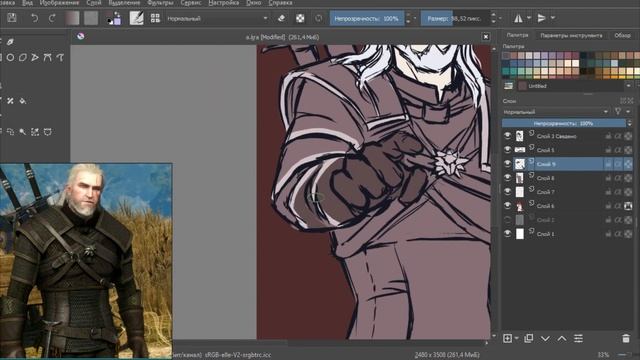Open horizontal mirror options arrow
Screen dimensions: 640x360
(529, 18)
